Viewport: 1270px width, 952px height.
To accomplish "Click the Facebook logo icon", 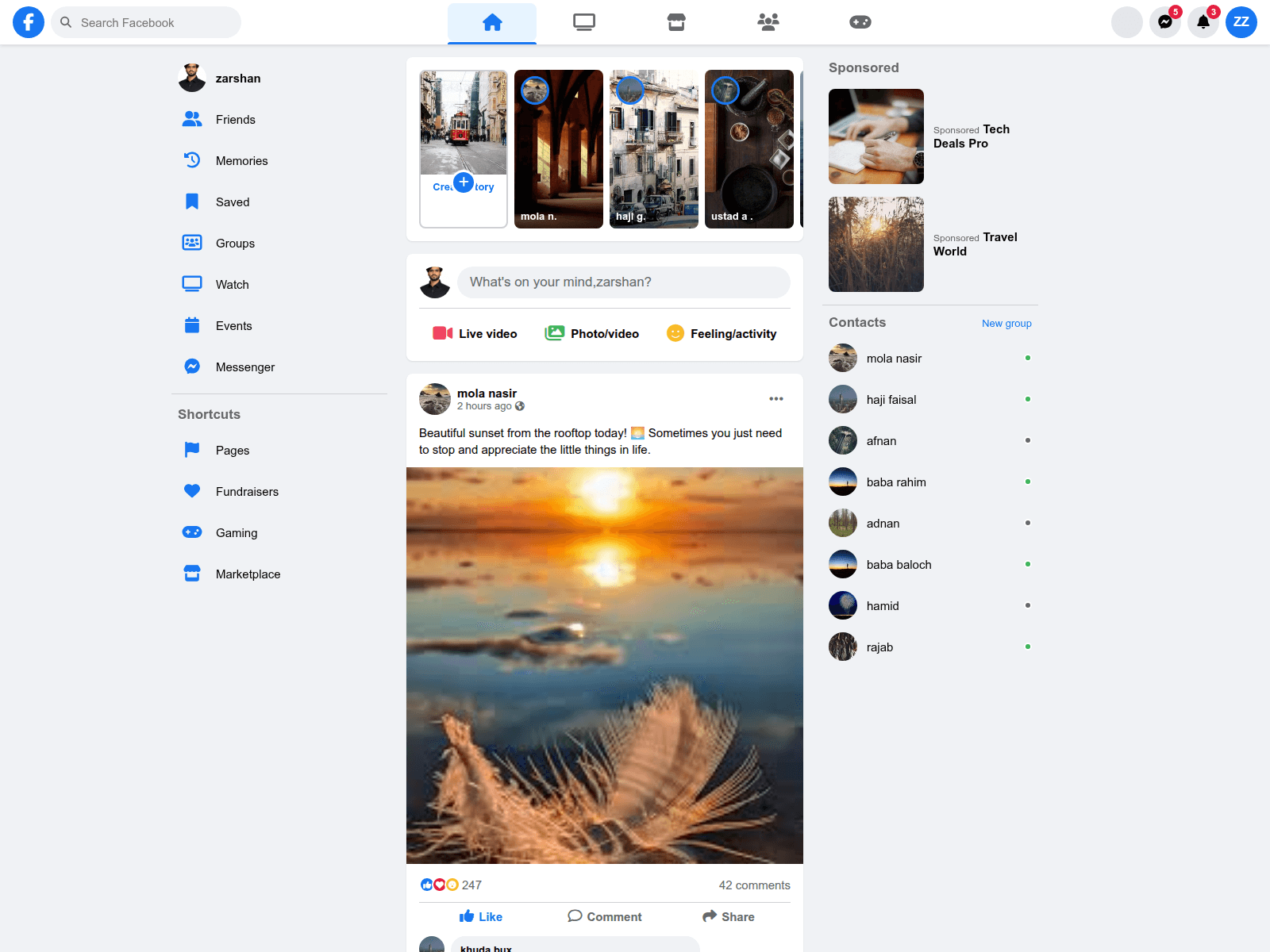I will point(29,22).
